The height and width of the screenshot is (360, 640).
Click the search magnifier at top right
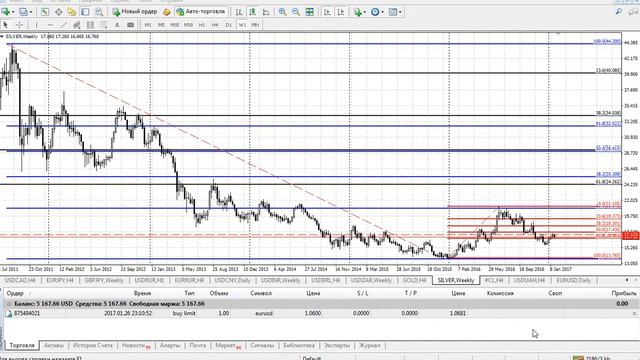(x=619, y=12)
